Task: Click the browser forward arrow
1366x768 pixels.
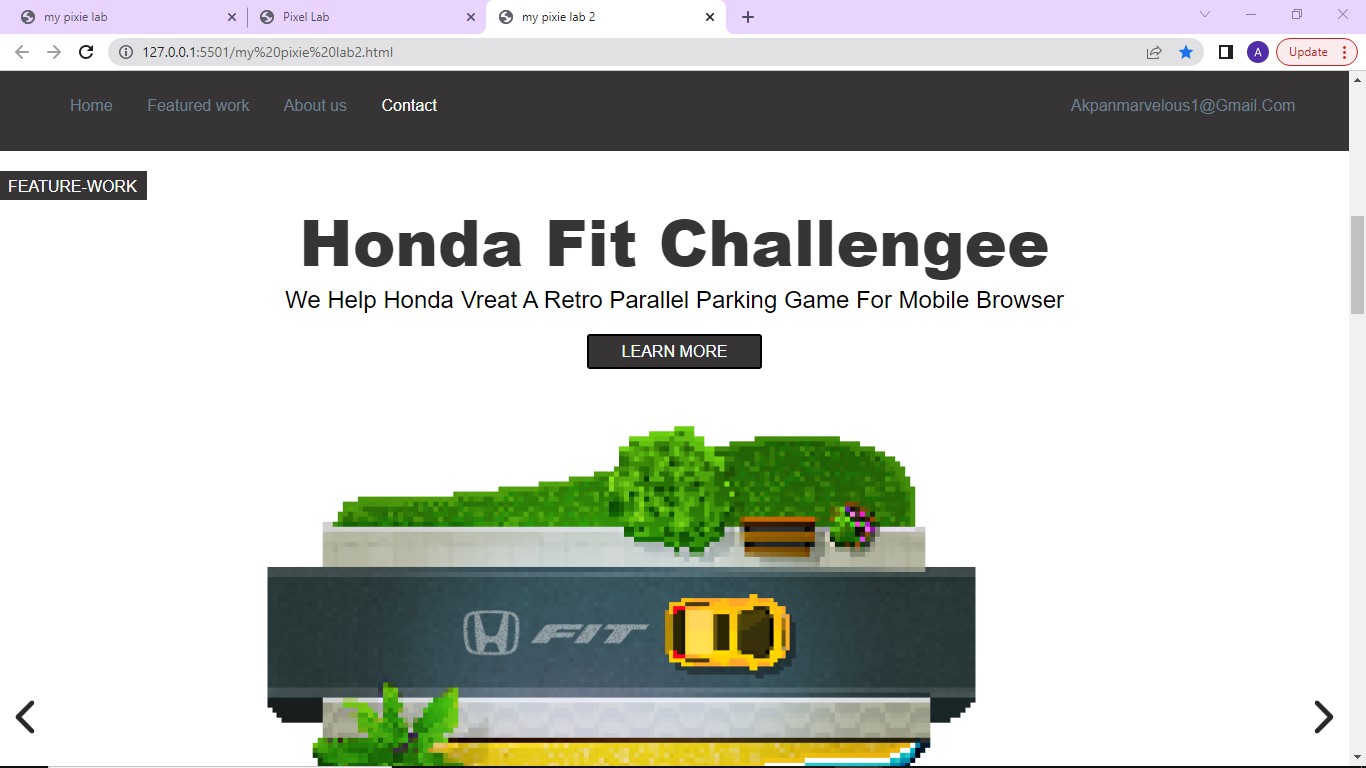Action: coord(54,52)
